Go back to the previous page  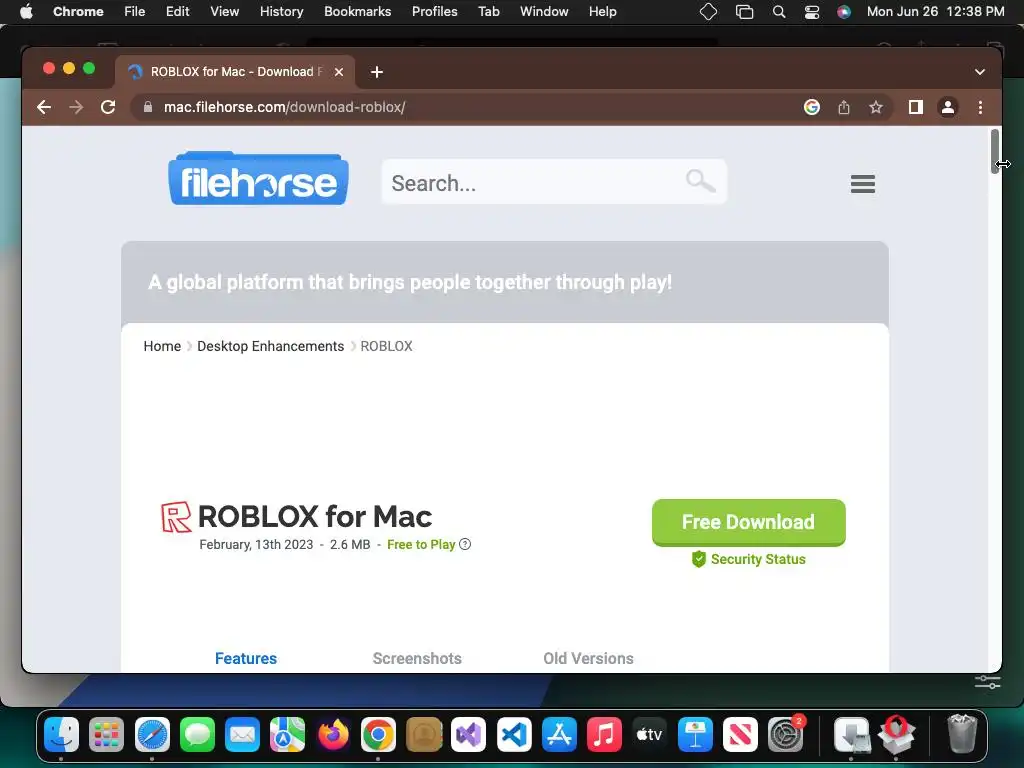tap(44, 107)
